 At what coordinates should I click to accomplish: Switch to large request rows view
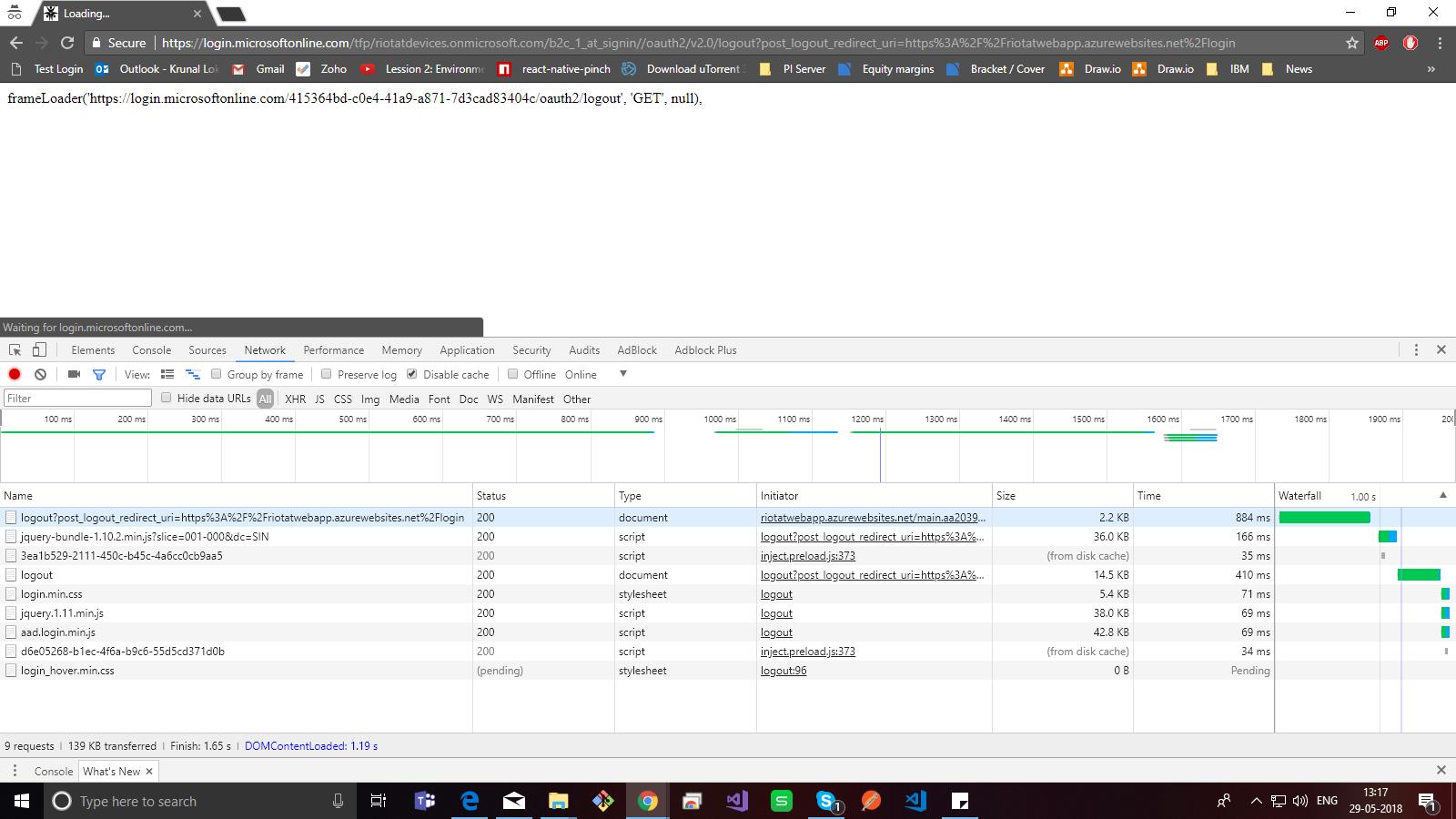(167, 374)
